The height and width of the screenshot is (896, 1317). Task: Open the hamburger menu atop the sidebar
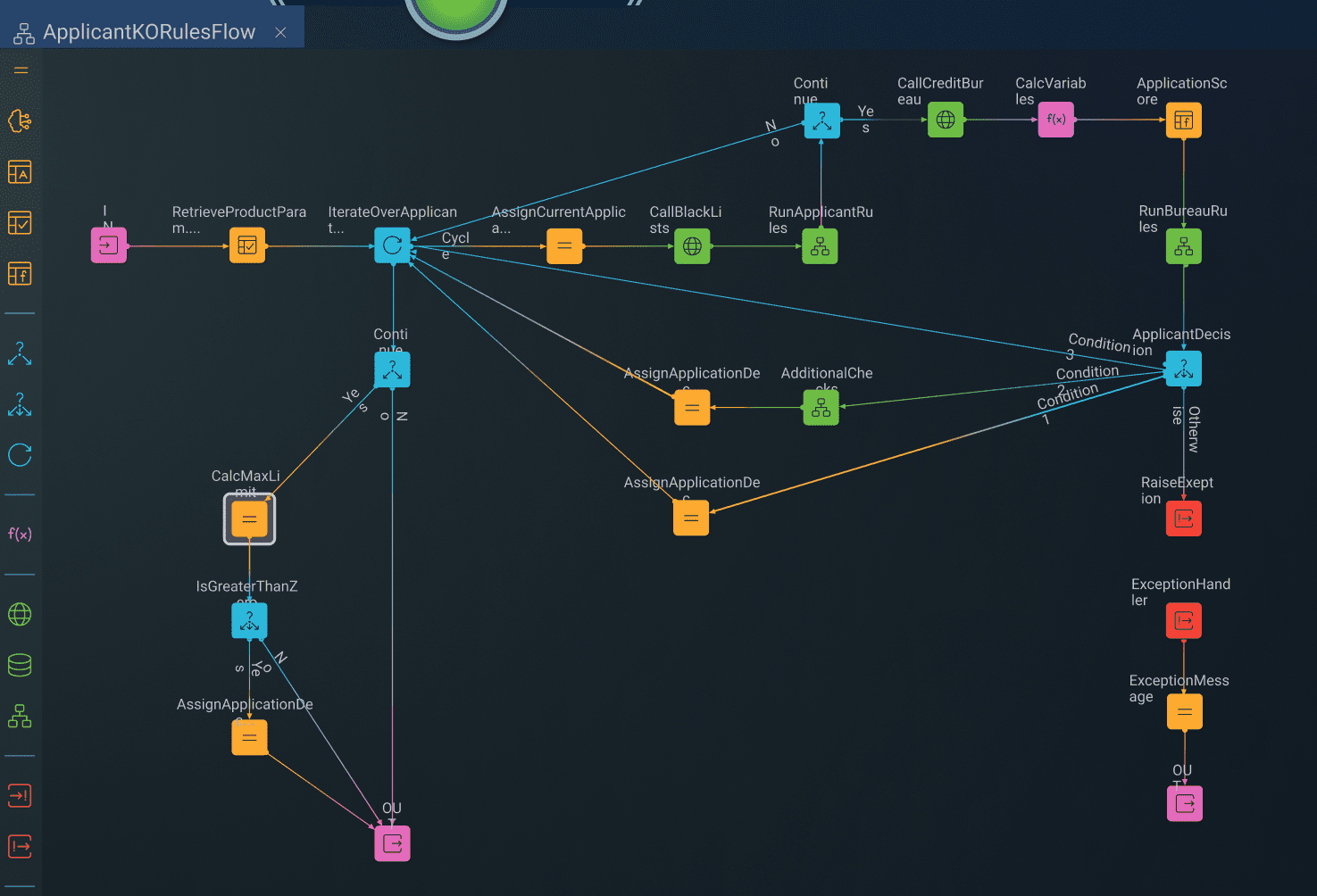coord(20,70)
